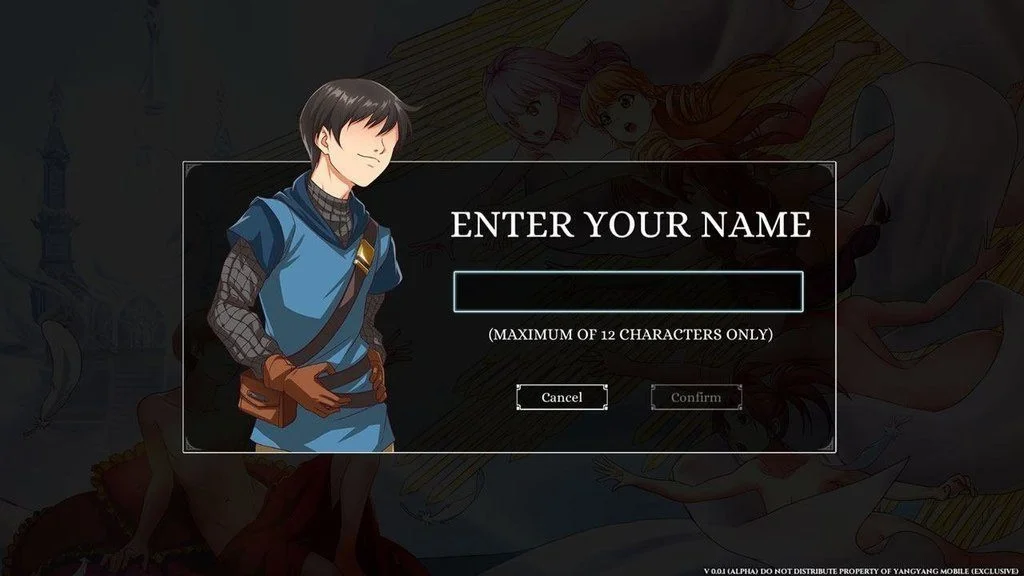Viewport: 1024px width, 576px height.
Task: Click the maximum 12 characters note
Action: [x=631, y=334]
